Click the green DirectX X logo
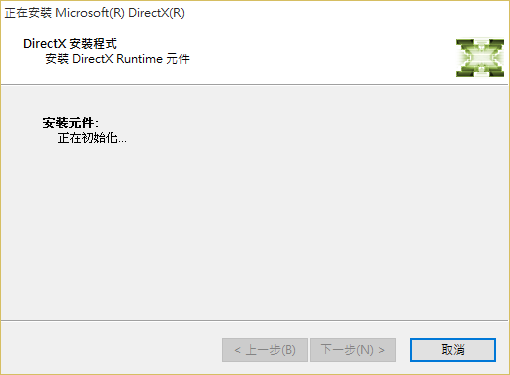 (x=480, y=58)
